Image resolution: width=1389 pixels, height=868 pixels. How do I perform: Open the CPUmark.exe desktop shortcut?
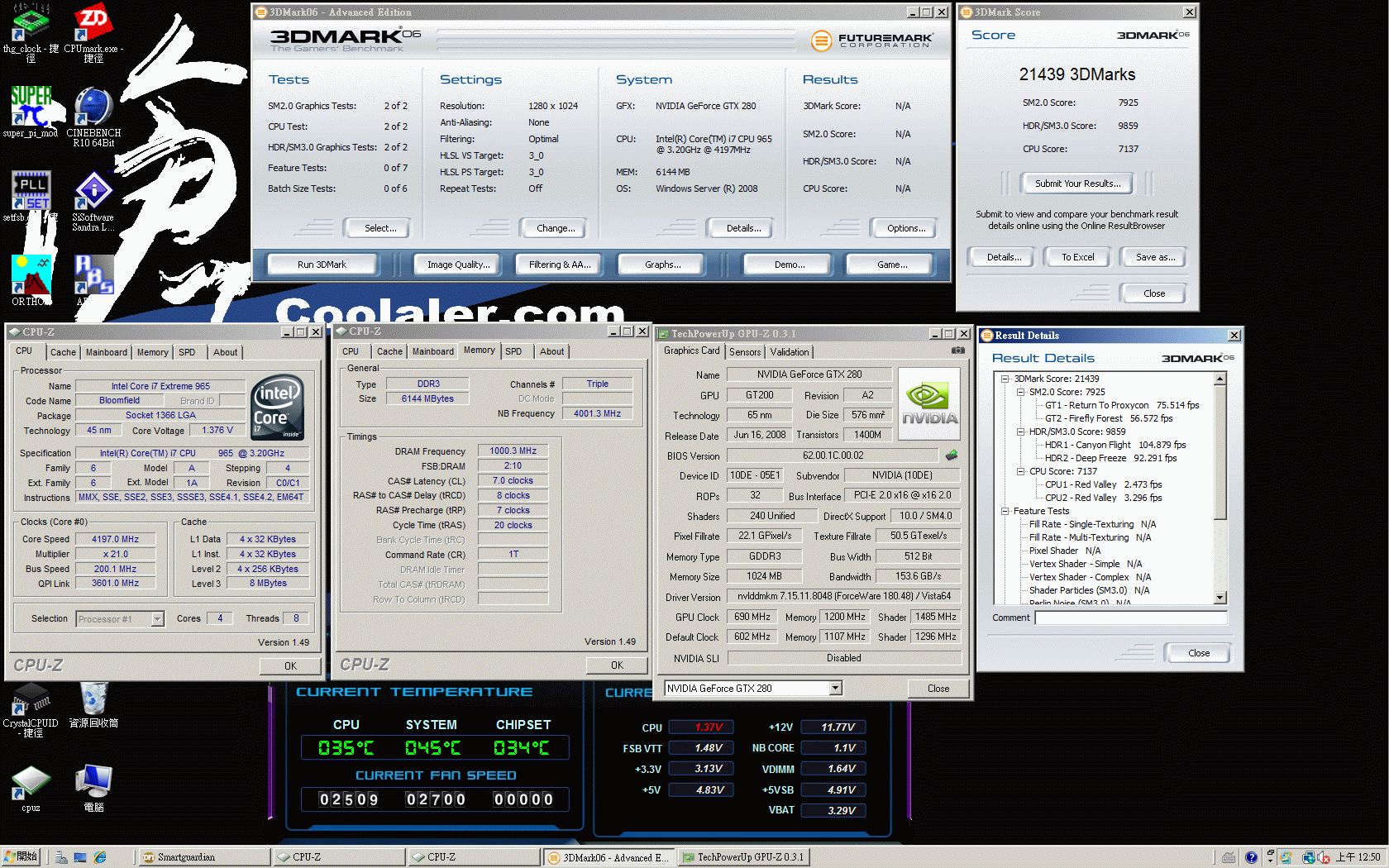click(93, 32)
